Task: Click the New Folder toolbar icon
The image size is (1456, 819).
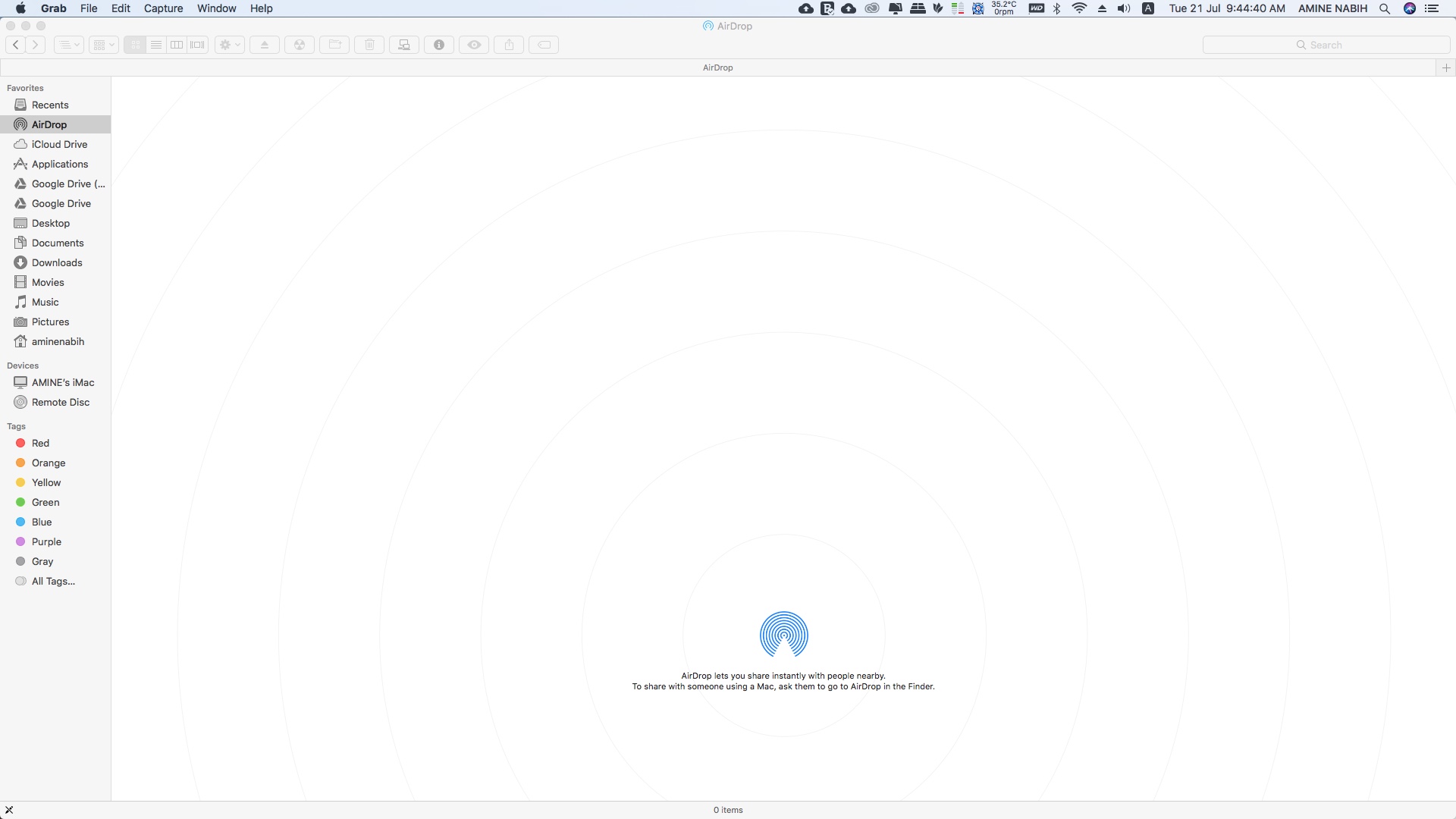Action: pyautogui.click(x=334, y=45)
